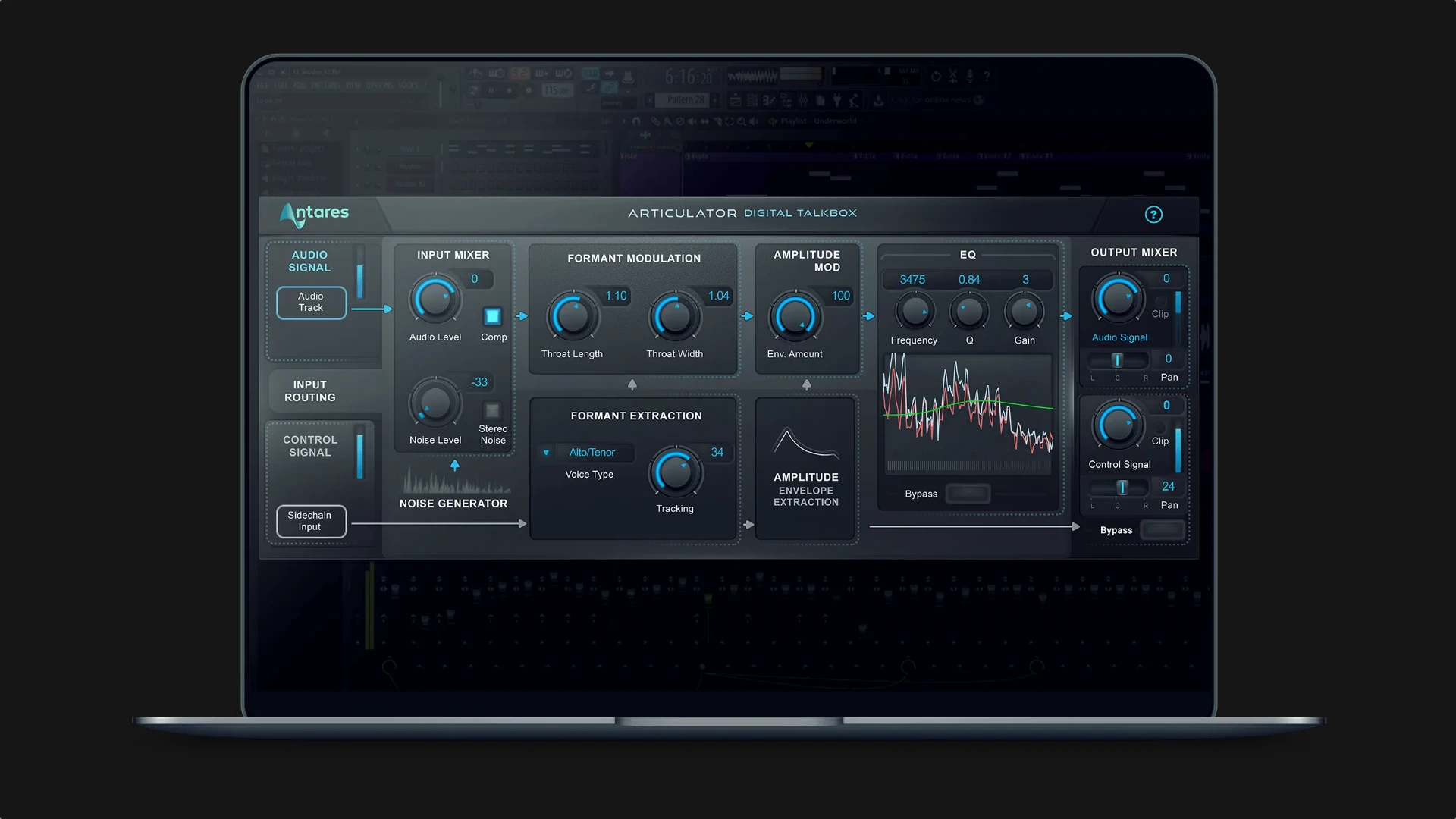Click the Audio Signal Pan value 0
Screen dimensions: 1456x819
[1169, 359]
